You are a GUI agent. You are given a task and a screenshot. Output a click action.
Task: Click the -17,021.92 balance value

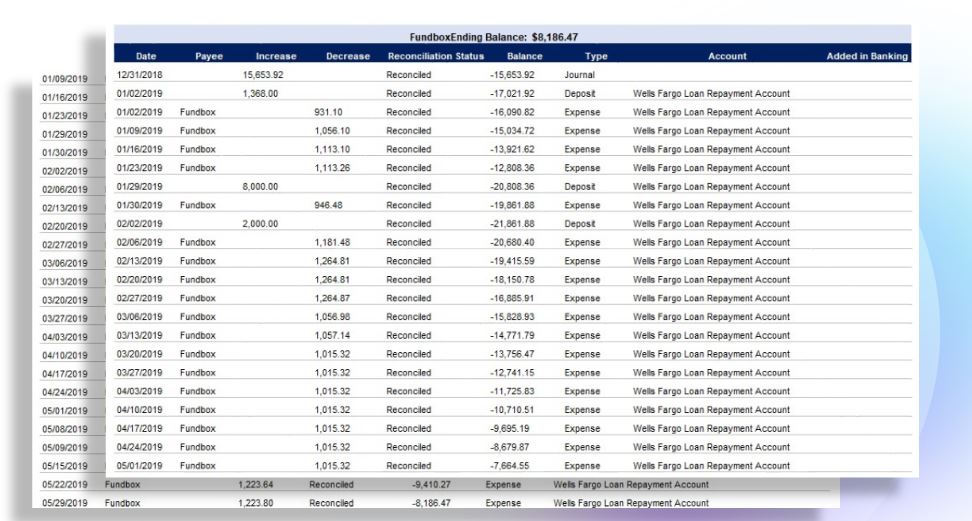(x=512, y=93)
